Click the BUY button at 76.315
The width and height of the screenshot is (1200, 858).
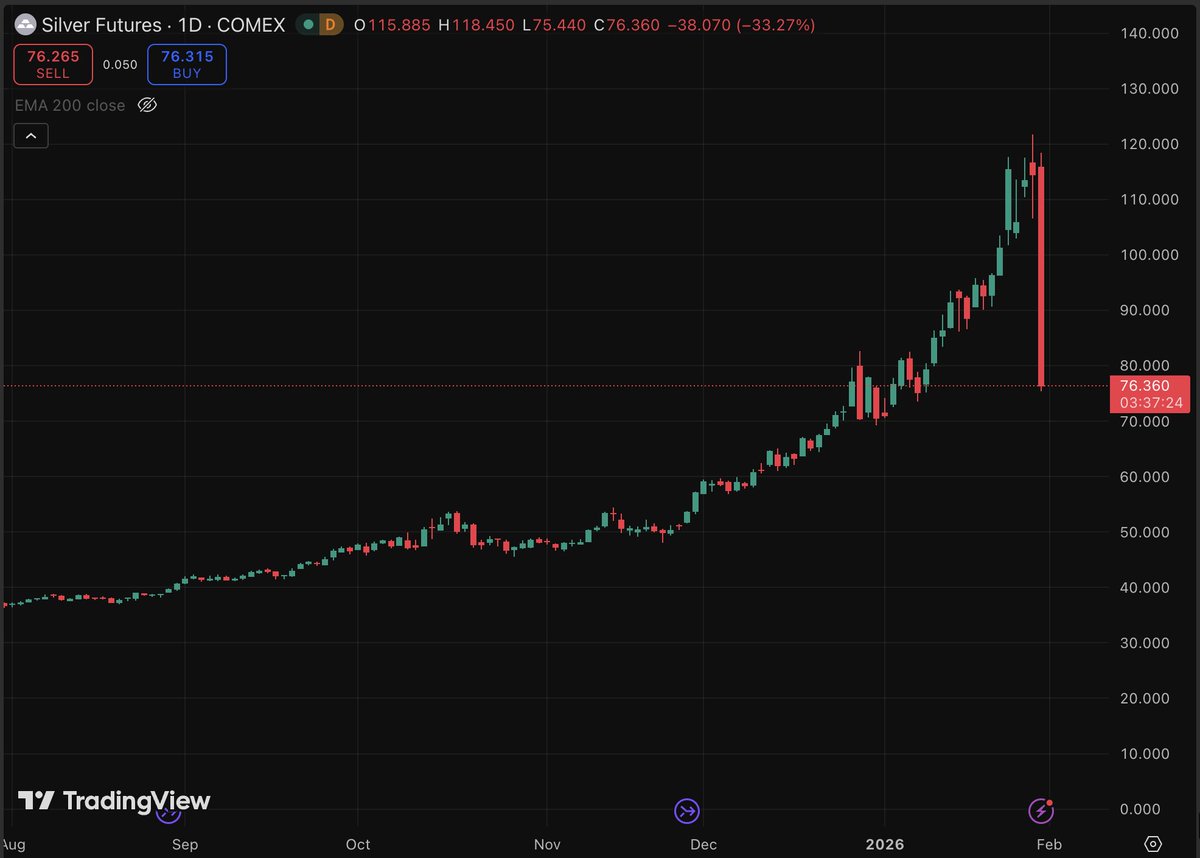tap(187, 64)
